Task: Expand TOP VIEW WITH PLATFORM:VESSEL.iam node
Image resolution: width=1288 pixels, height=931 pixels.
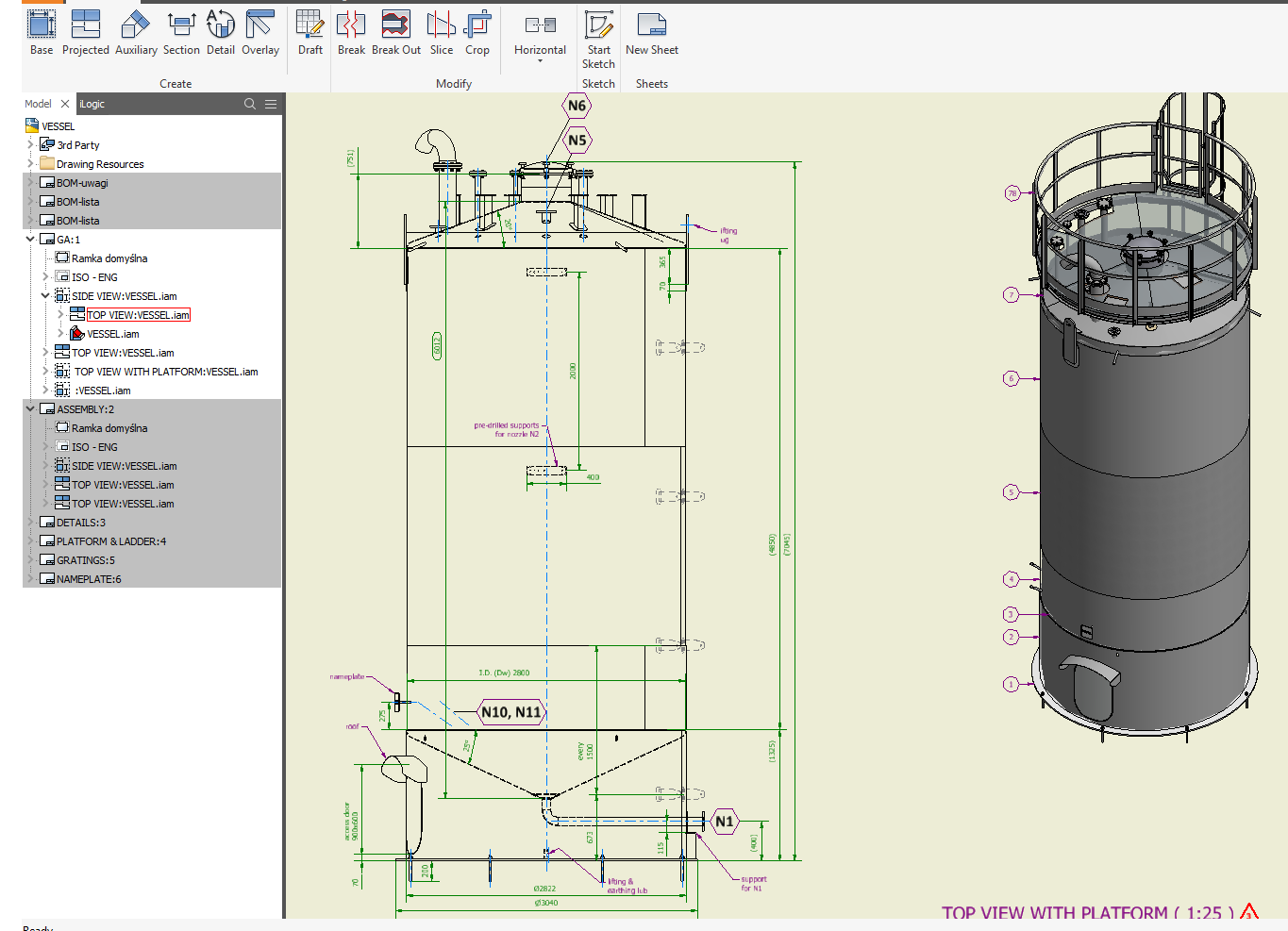Action: pyautogui.click(x=45, y=371)
